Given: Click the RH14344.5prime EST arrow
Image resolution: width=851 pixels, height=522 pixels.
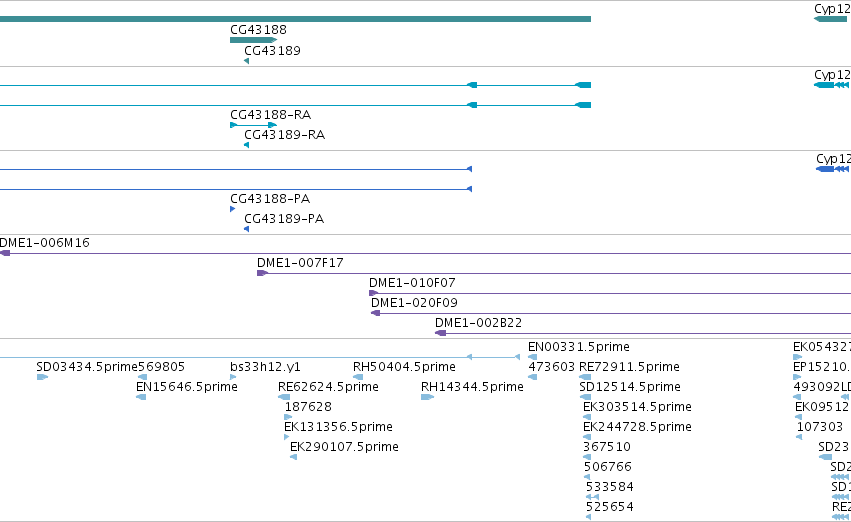Looking at the screenshot, I should point(428,397).
